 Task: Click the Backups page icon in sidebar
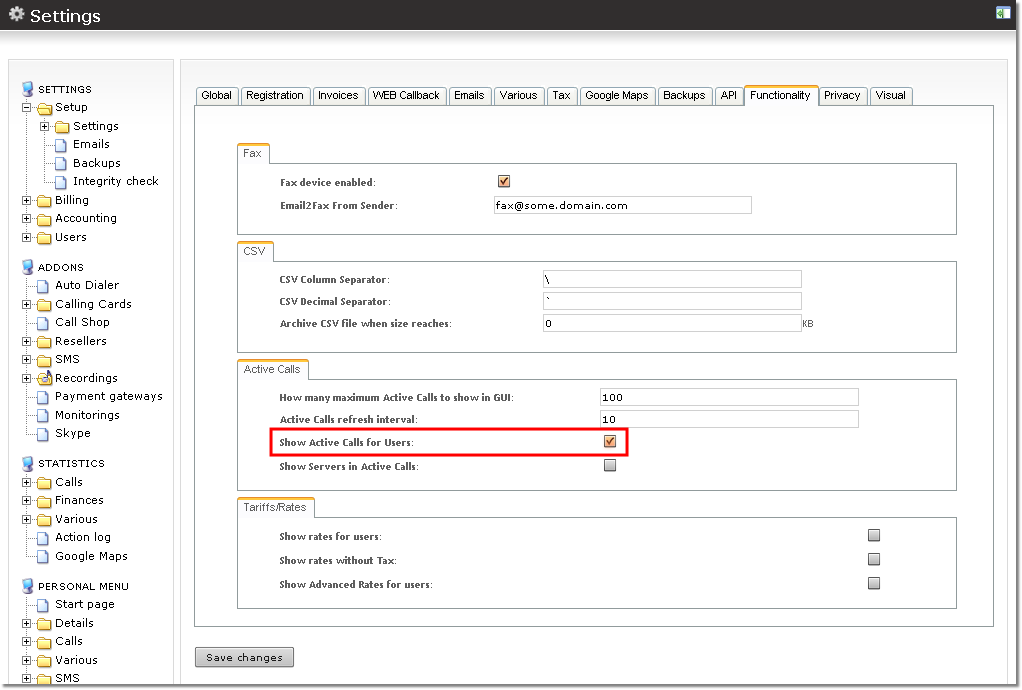point(62,163)
